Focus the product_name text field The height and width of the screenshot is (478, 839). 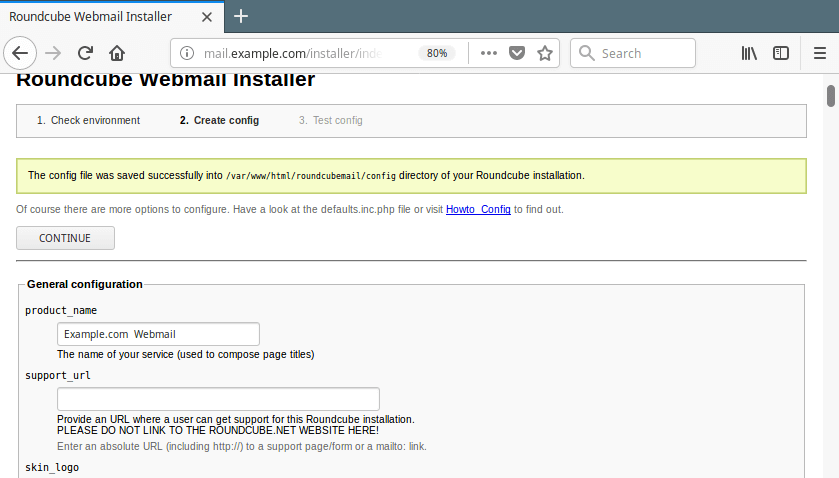pyautogui.click(x=158, y=334)
